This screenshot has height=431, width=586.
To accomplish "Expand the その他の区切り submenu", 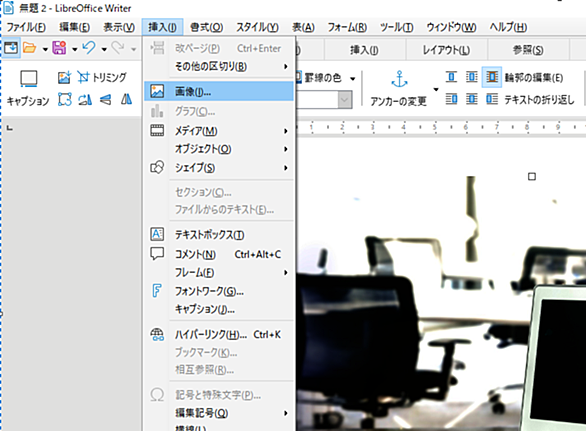I will (x=286, y=67).
